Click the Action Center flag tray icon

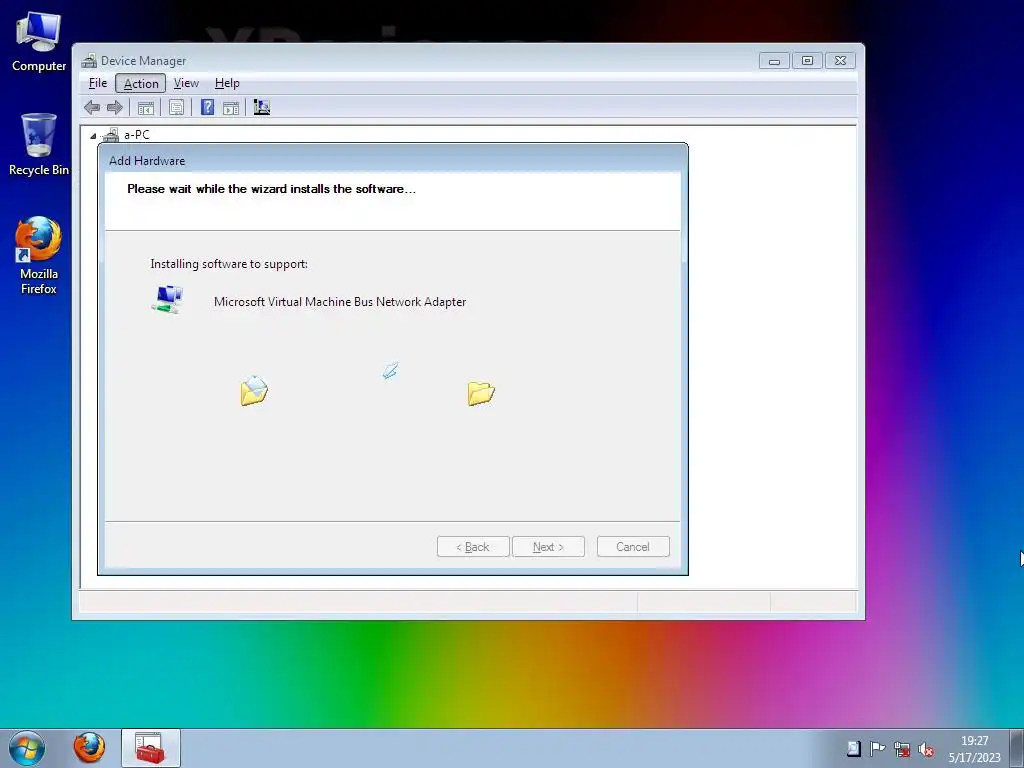point(877,748)
